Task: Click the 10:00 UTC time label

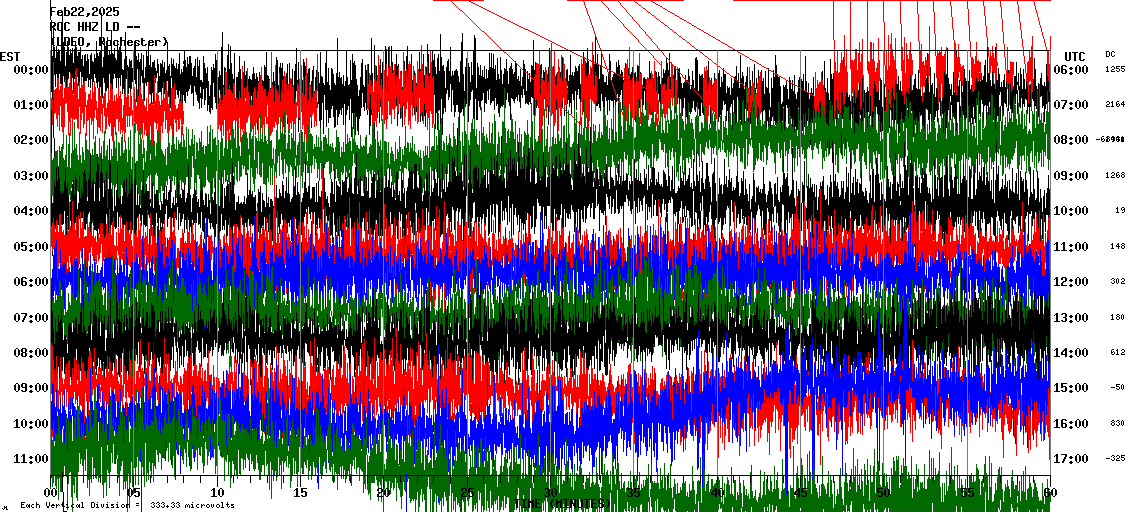Action: coord(1071,211)
